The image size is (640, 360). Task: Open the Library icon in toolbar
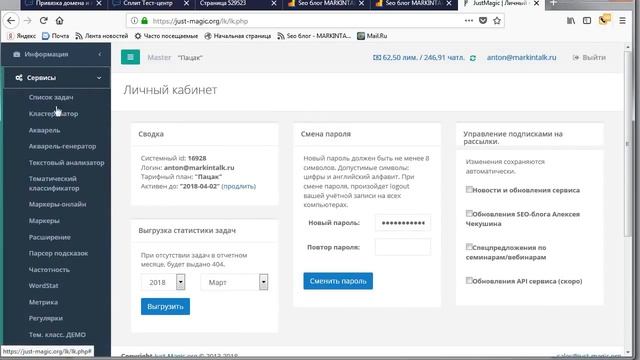pos(571,20)
